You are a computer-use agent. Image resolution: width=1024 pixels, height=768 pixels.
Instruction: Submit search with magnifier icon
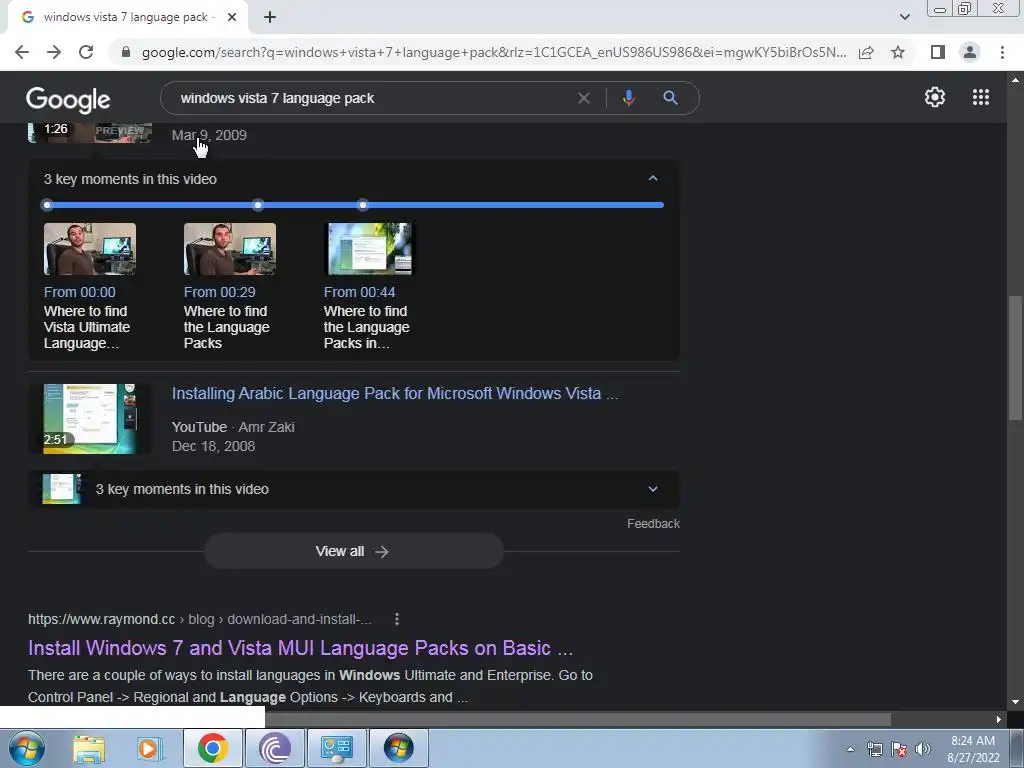(x=670, y=98)
